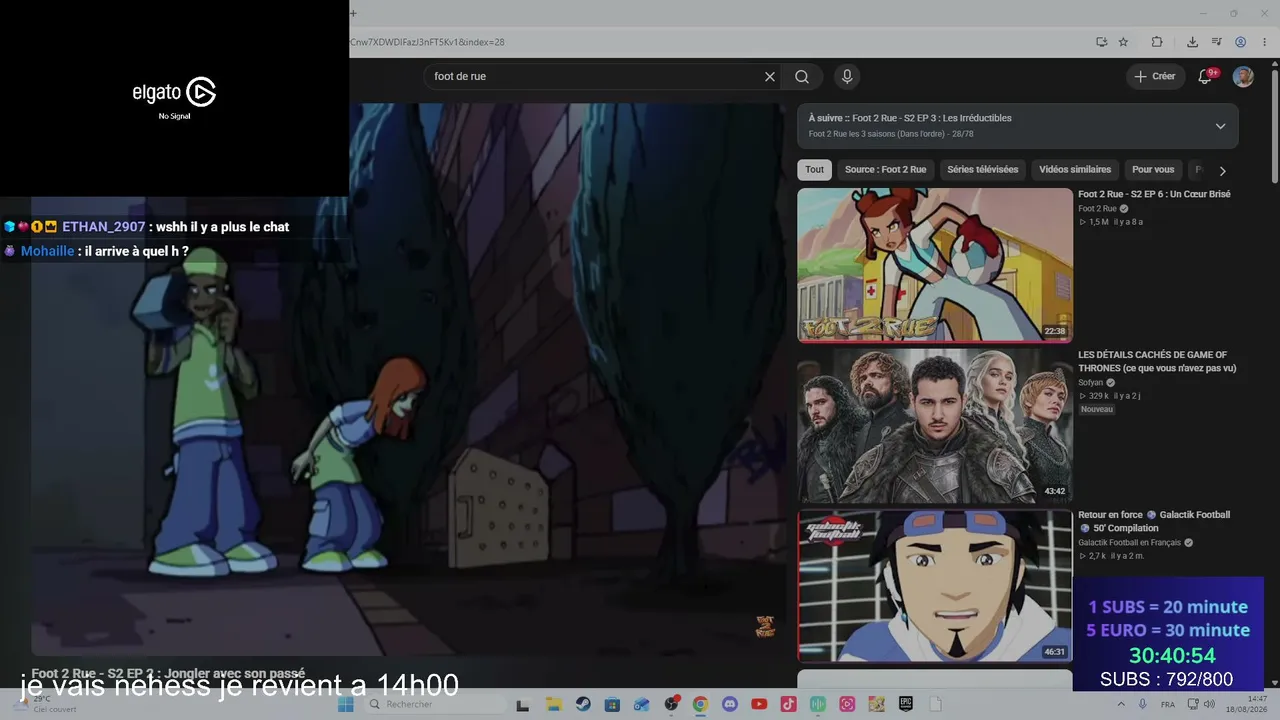Click the Créer button
The height and width of the screenshot is (720, 1280).
[1155, 77]
